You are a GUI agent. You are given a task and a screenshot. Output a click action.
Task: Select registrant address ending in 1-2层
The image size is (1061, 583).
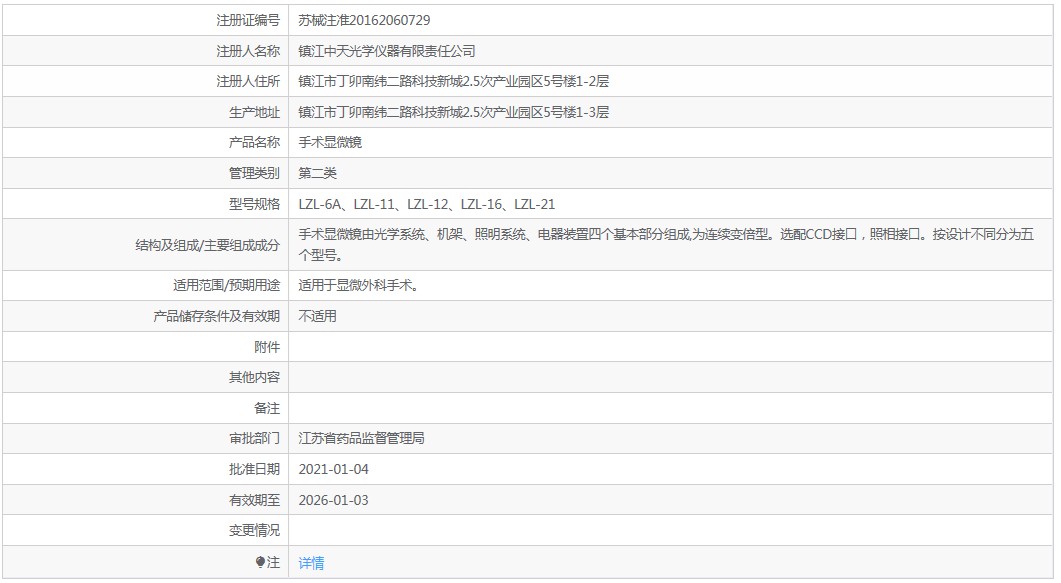click(x=453, y=81)
